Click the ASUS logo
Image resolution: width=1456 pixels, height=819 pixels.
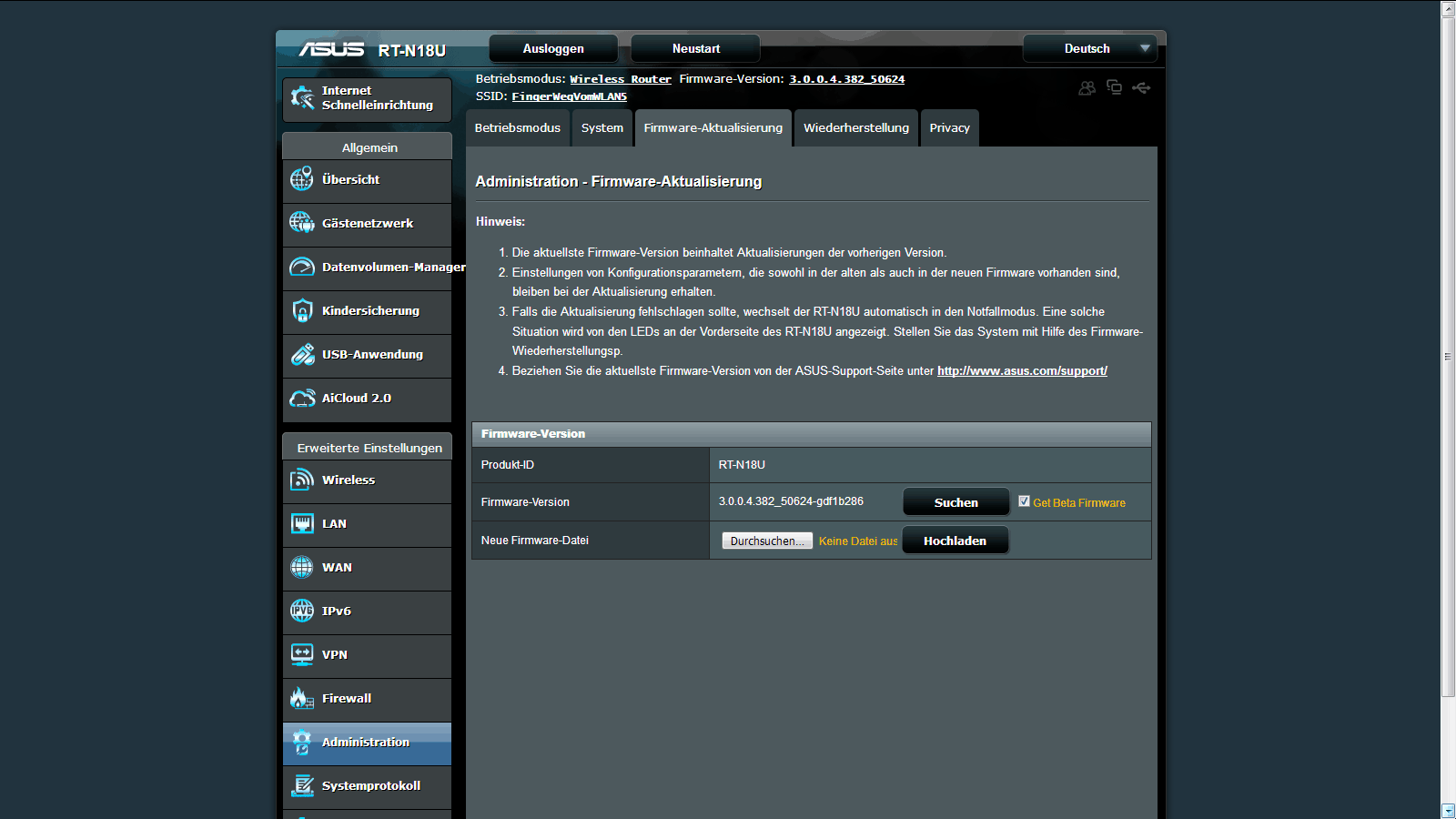click(331, 49)
